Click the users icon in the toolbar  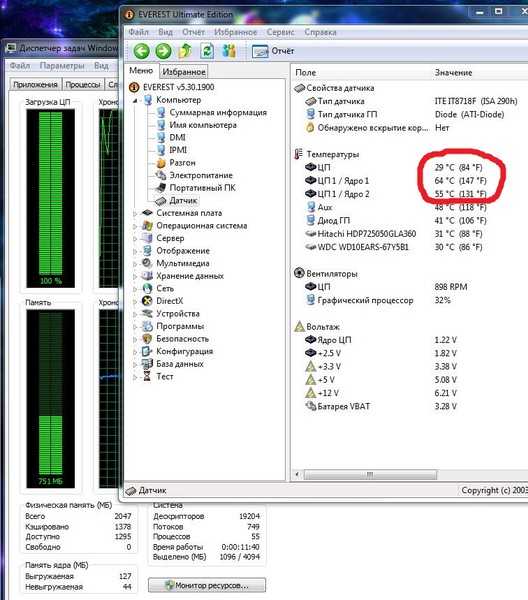pos(229,51)
